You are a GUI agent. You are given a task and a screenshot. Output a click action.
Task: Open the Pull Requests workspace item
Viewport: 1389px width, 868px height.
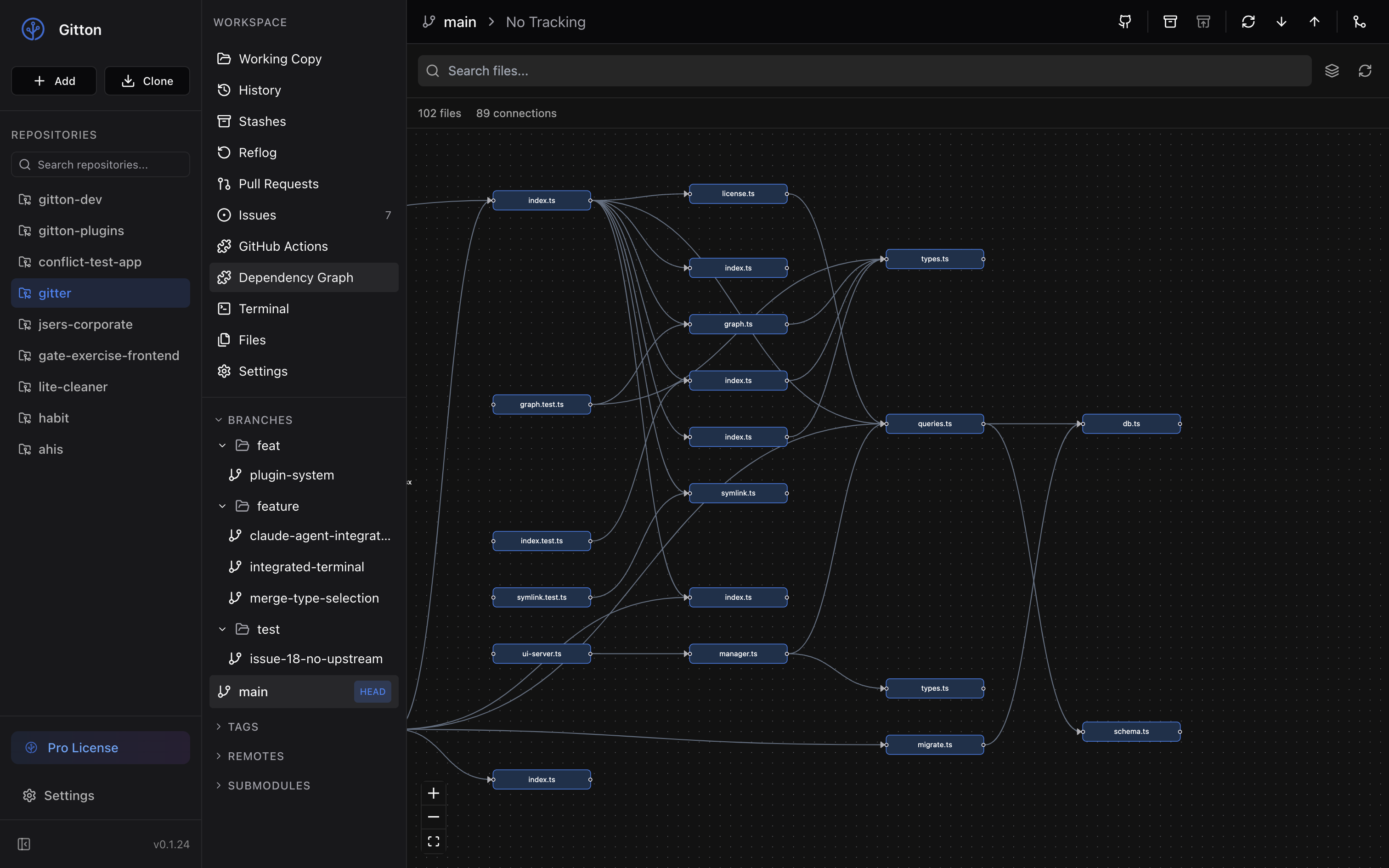click(x=278, y=184)
